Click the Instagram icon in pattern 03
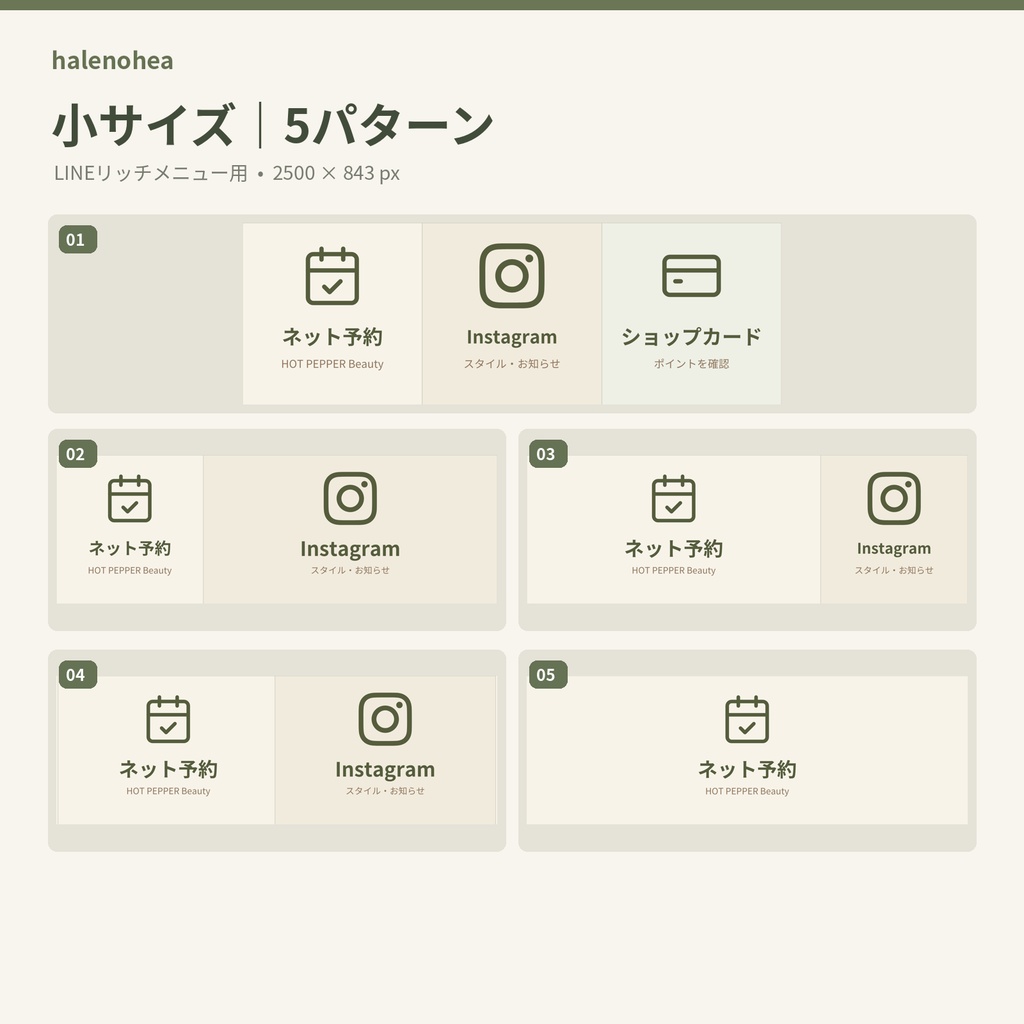This screenshot has width=1024, height=1024. (894, 498)
